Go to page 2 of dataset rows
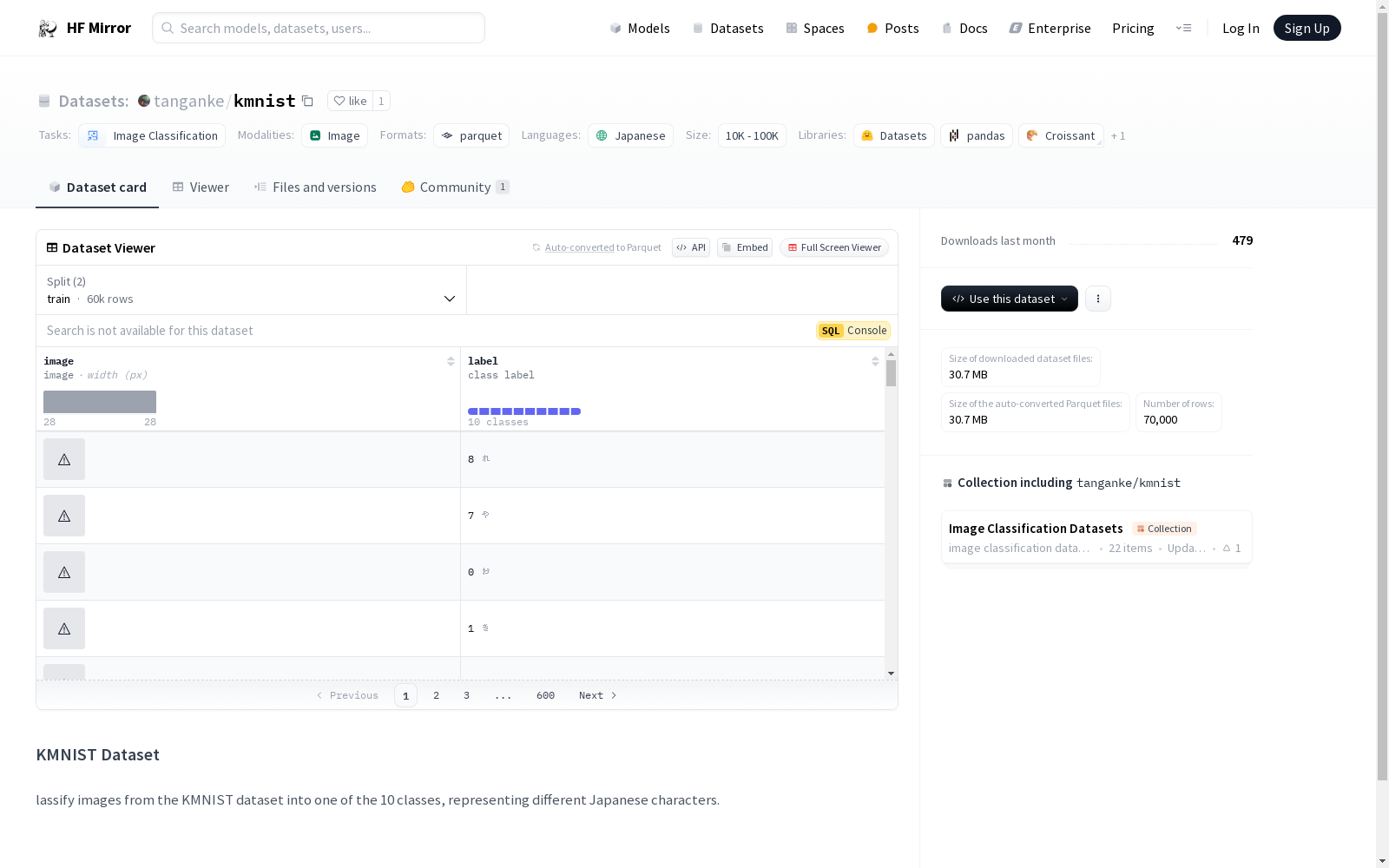 click(436, 695)
